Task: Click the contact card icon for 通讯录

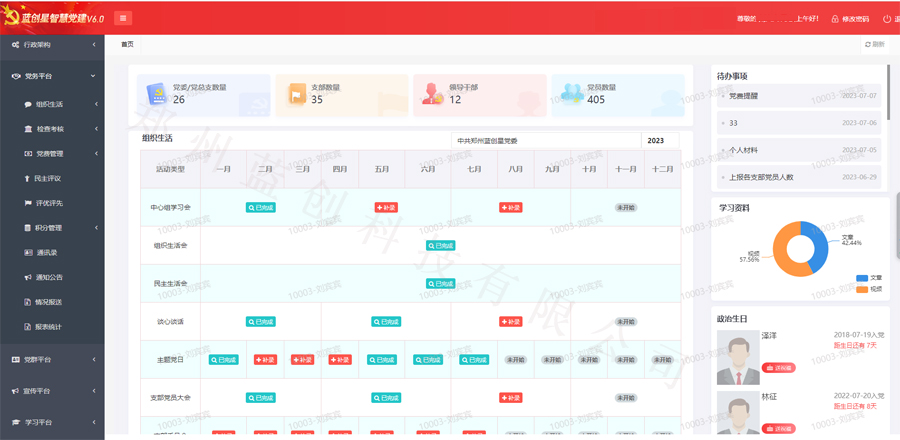Action: tap(28, 252)
